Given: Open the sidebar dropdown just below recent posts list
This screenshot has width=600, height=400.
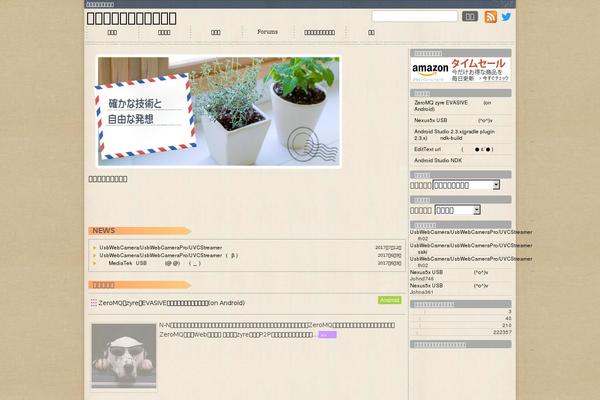Looking at the screenshot, I should [x=466, y=185].
